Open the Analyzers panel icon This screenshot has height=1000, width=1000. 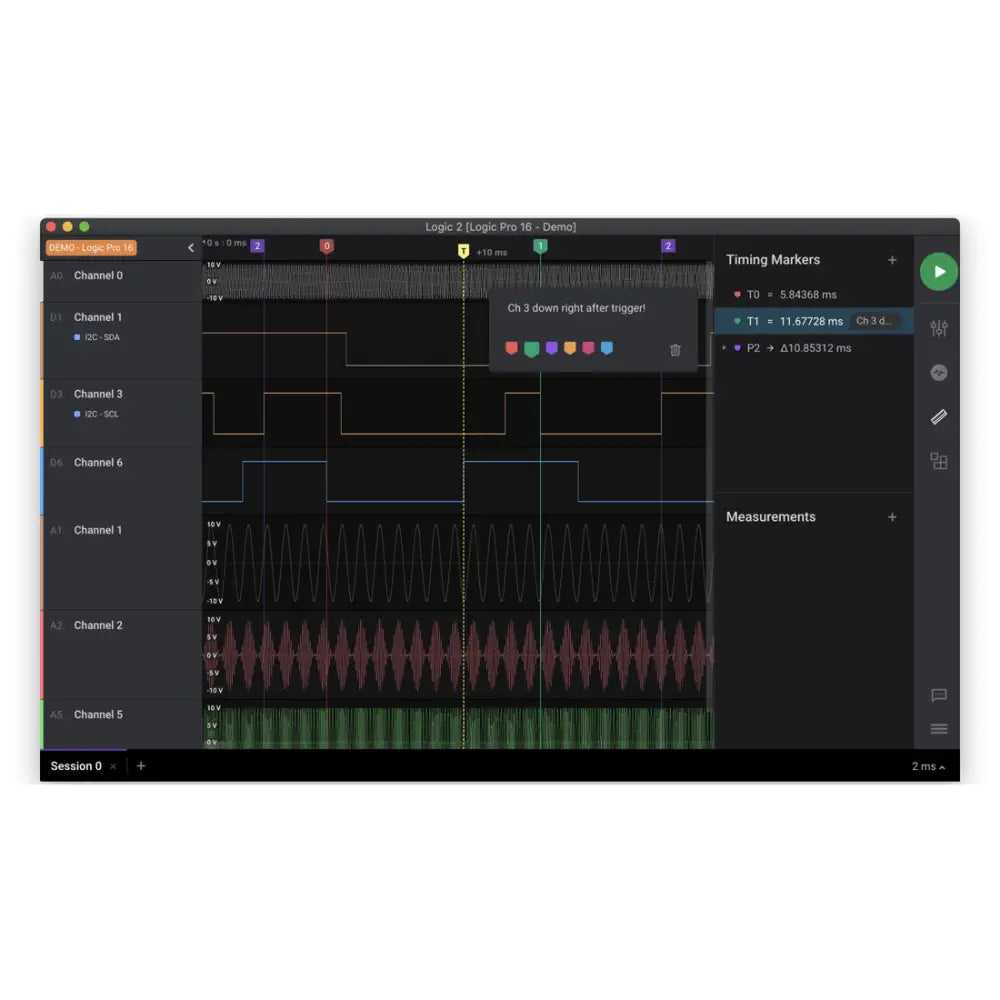click(938, 372)
